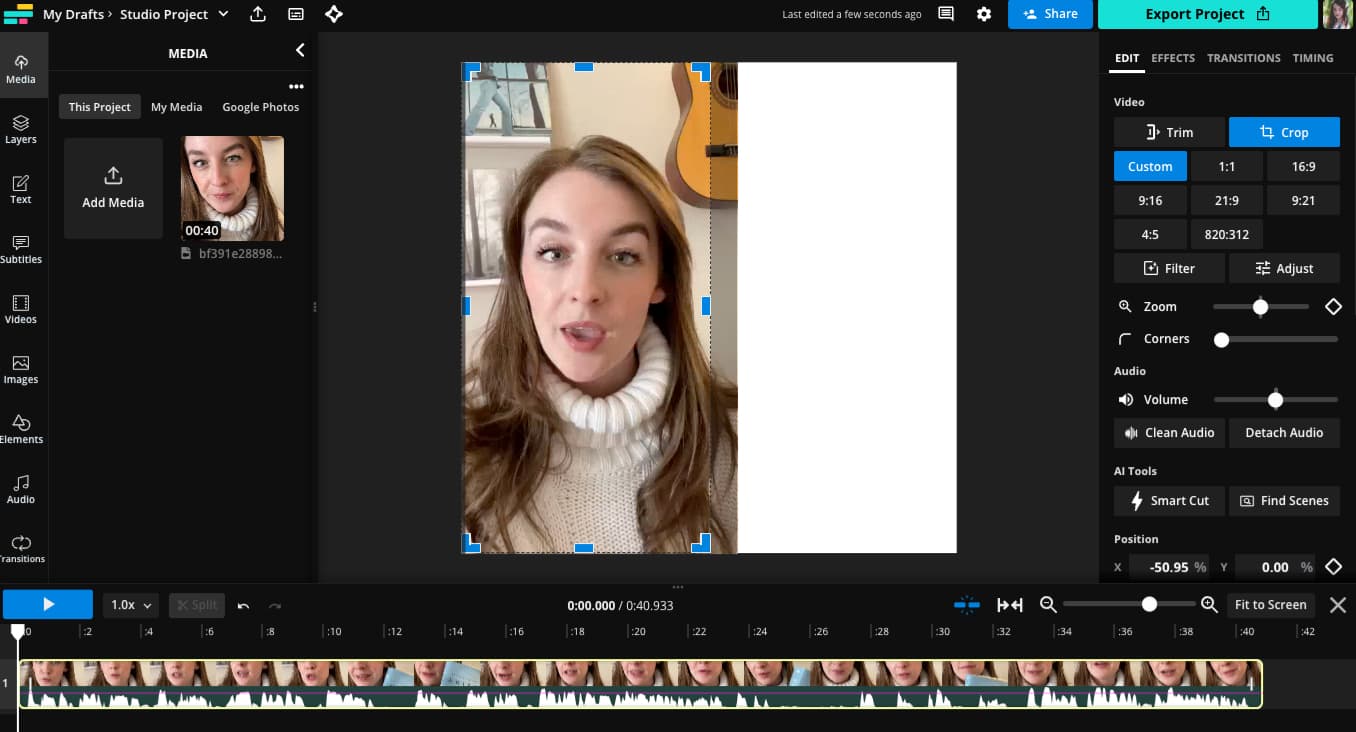
Task: Open the 1.0x playback speed dropdown
Action: pyautogui.click(x=133, y=605)
